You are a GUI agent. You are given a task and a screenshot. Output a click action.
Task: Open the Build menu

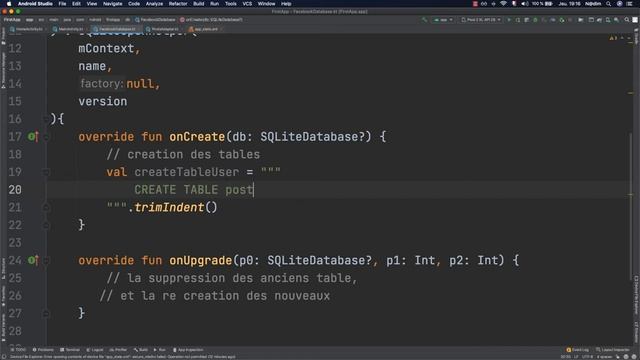tap(199, 4)
